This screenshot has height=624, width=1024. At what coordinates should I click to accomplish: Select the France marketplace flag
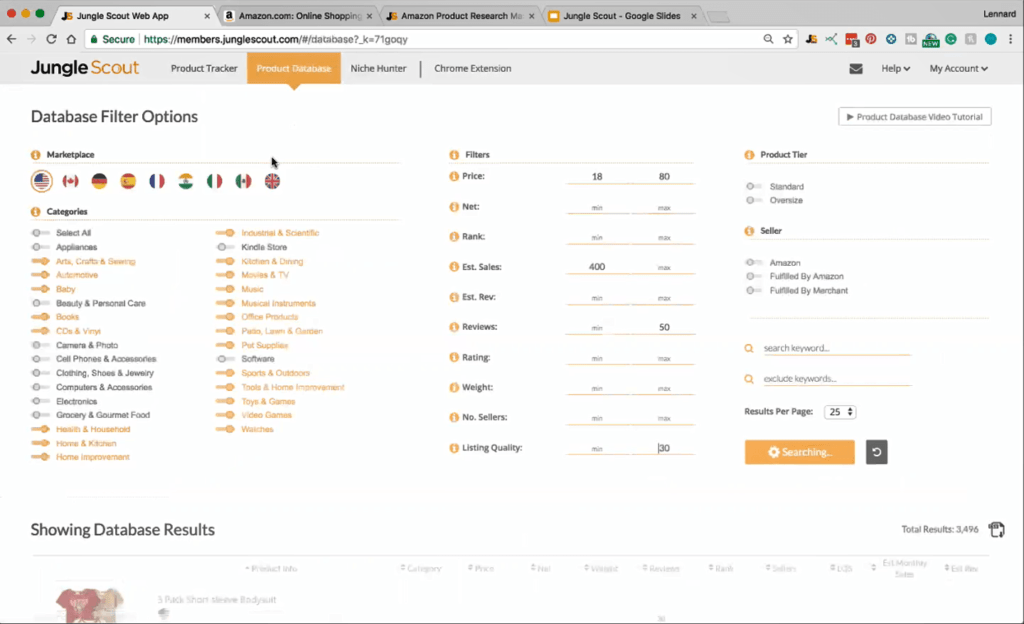(x=157, y=181)
